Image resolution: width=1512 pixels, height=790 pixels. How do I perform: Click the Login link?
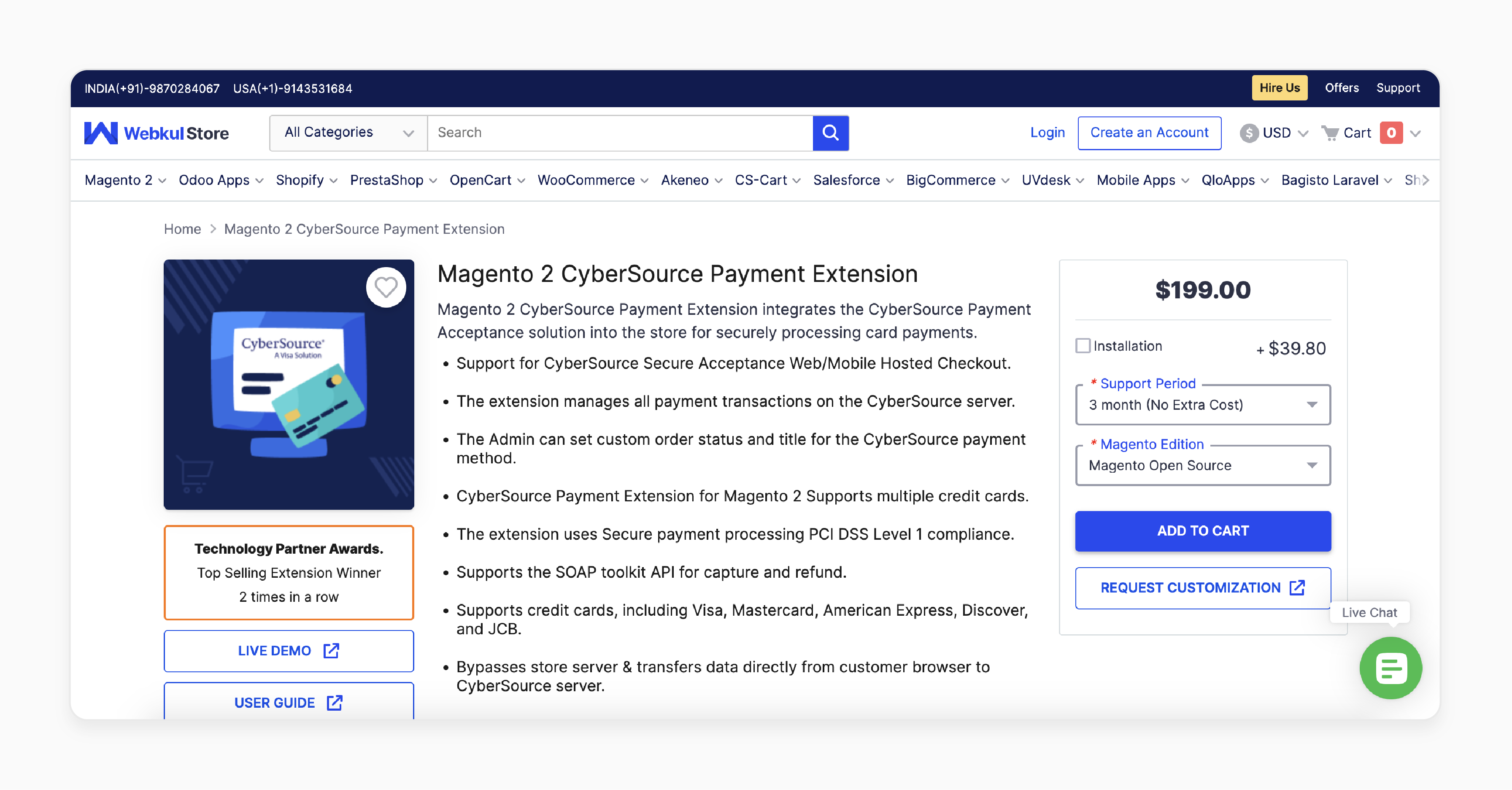click(x=1047, y=133)
